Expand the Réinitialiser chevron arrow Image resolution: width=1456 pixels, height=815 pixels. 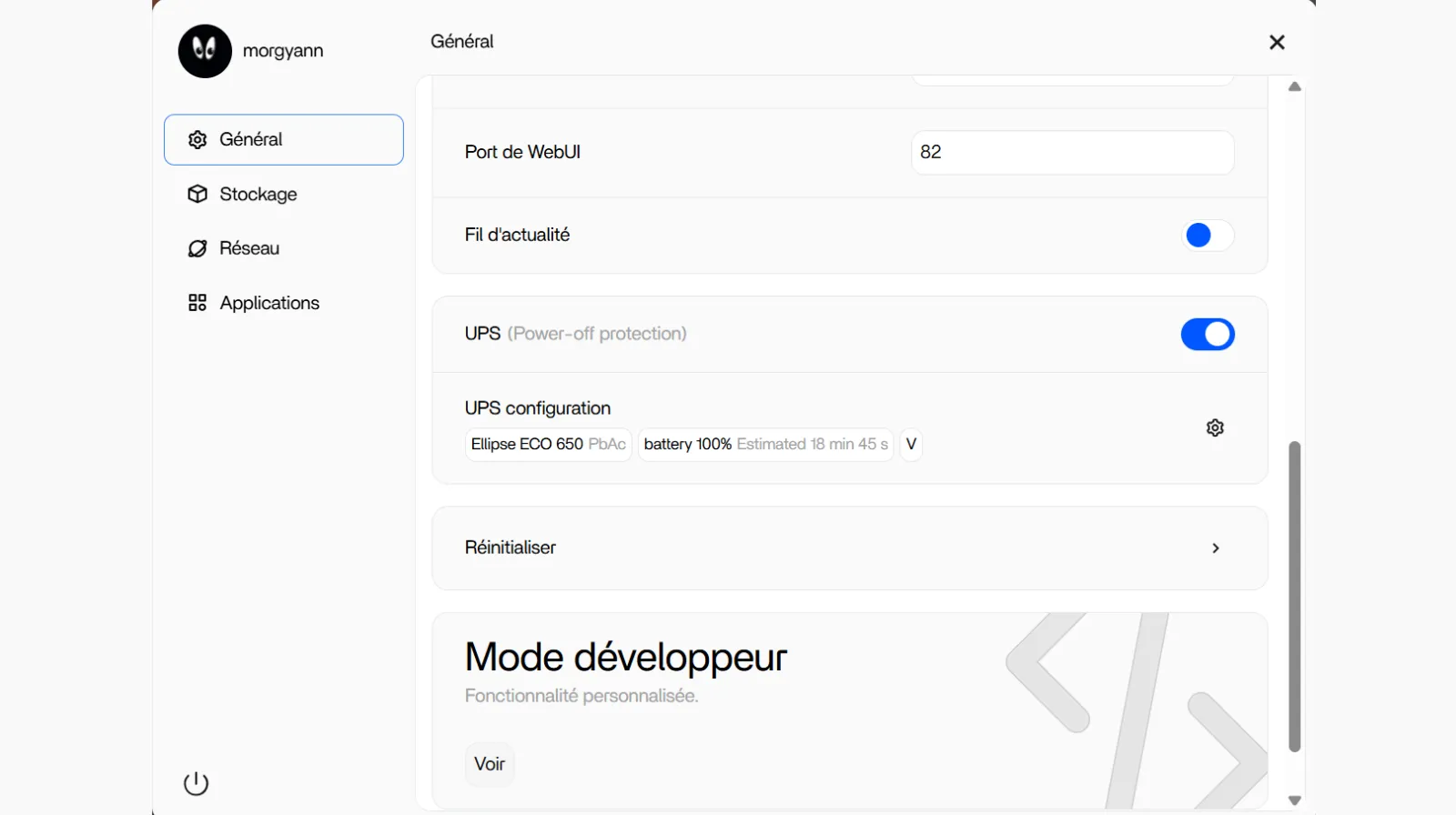pos(1216,548)
